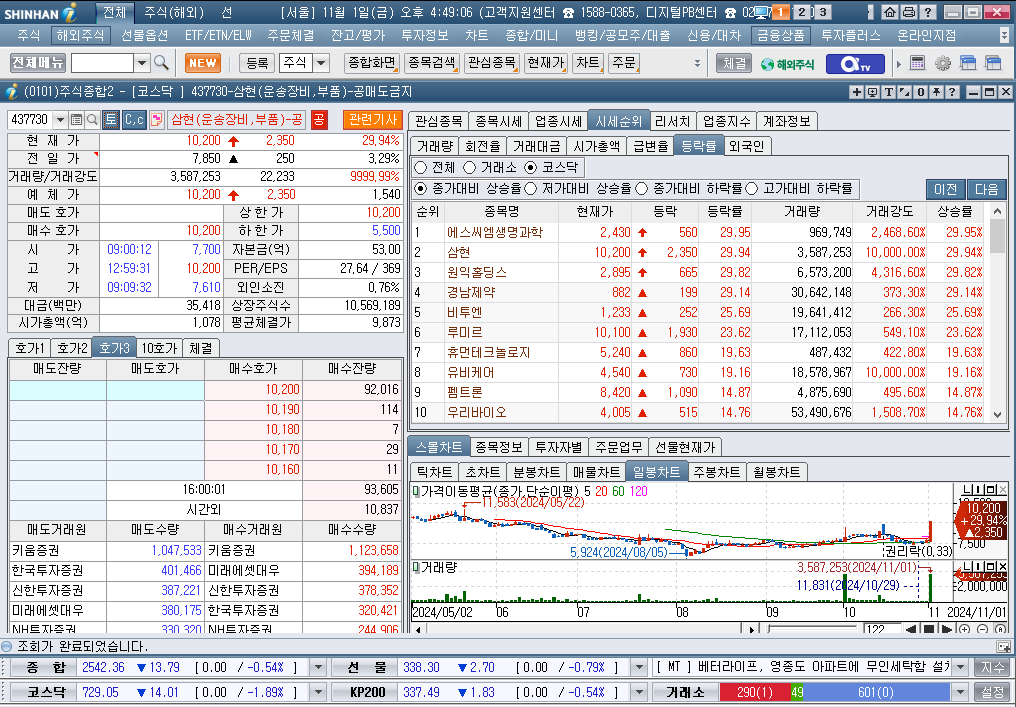Click the 전체메뉴 button
Screen dimensions: 1016x707
[x=38, y=63]
